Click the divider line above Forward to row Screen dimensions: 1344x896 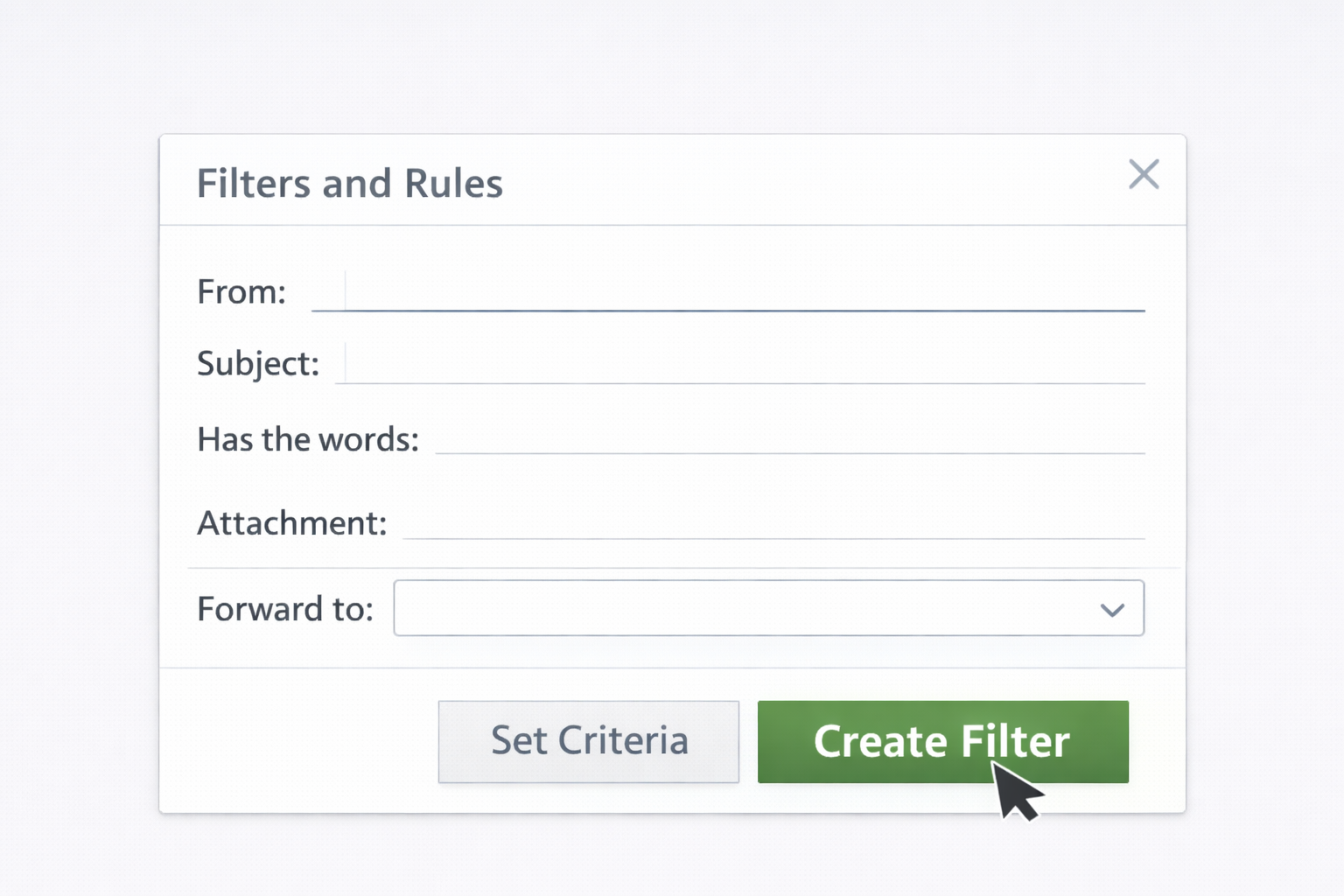pos(682,568)
